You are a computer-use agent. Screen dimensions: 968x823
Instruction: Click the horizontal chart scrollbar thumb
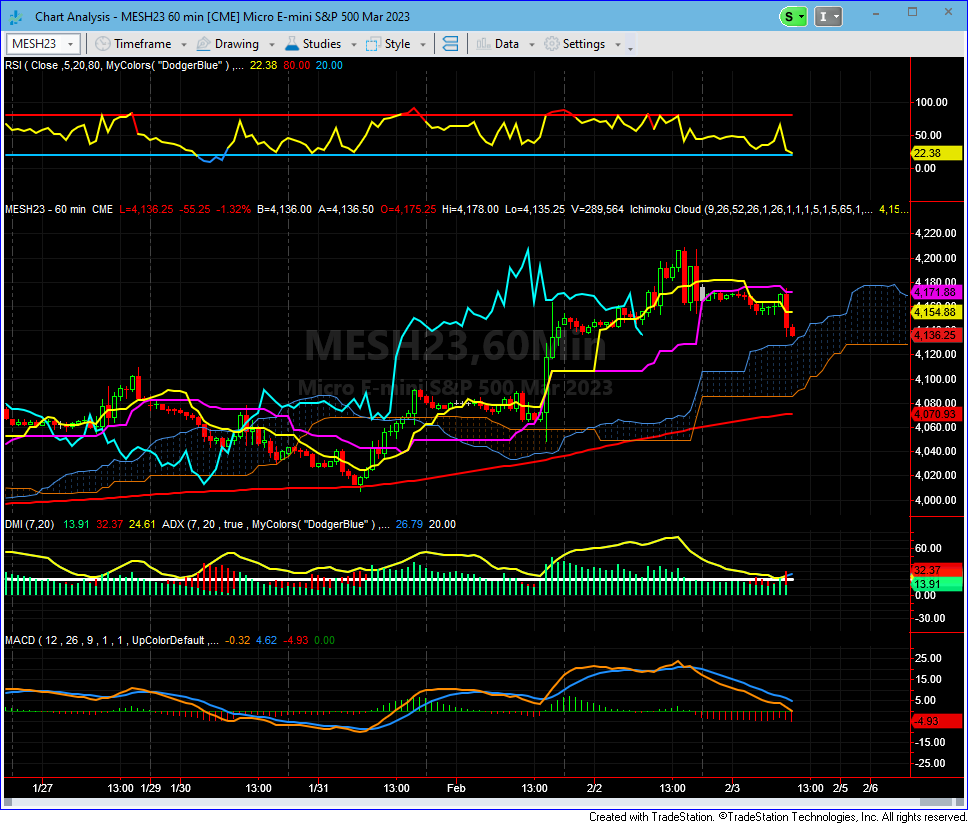pyautogui.click(x=937, y=802)
